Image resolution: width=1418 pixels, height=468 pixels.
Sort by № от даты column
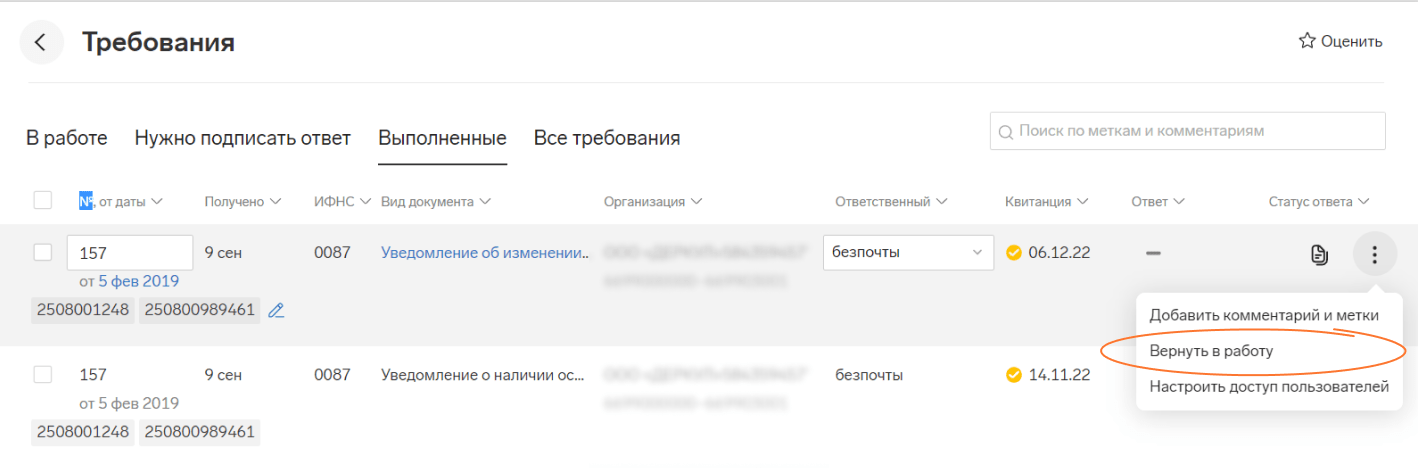121,201
